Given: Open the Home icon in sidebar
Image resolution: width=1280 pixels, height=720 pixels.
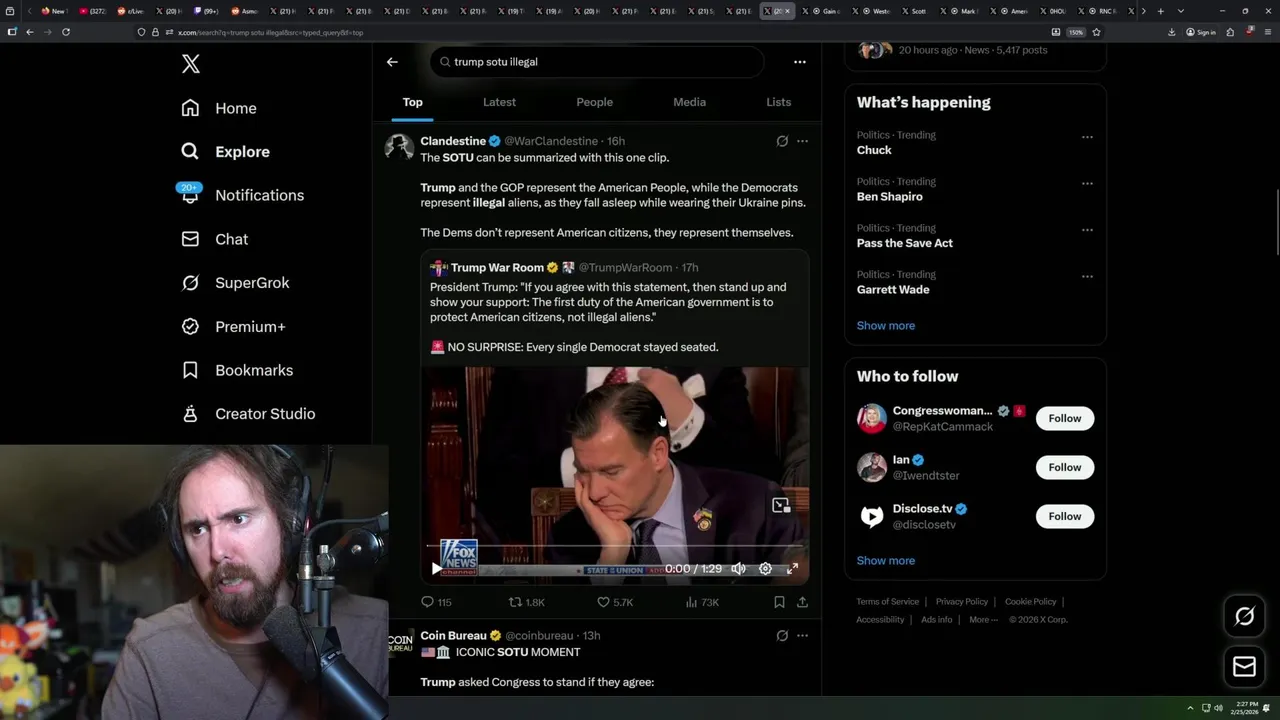Looking at the screenshot, I should point(190,108).
